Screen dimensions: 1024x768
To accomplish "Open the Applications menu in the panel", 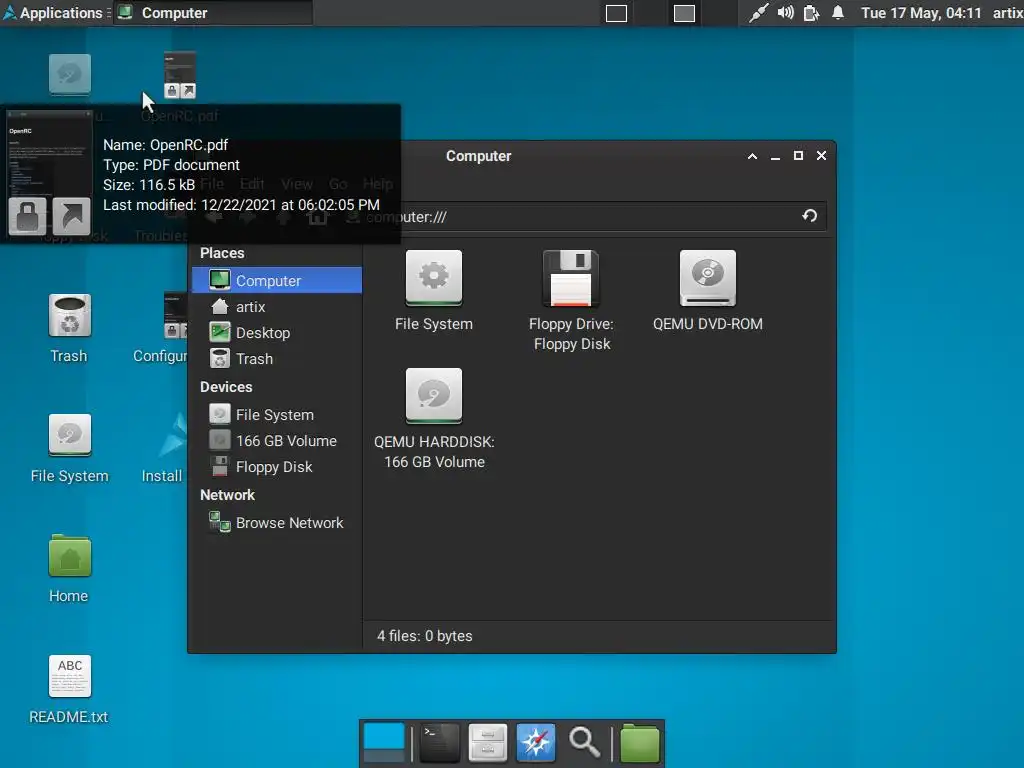I will pos(55,12).
